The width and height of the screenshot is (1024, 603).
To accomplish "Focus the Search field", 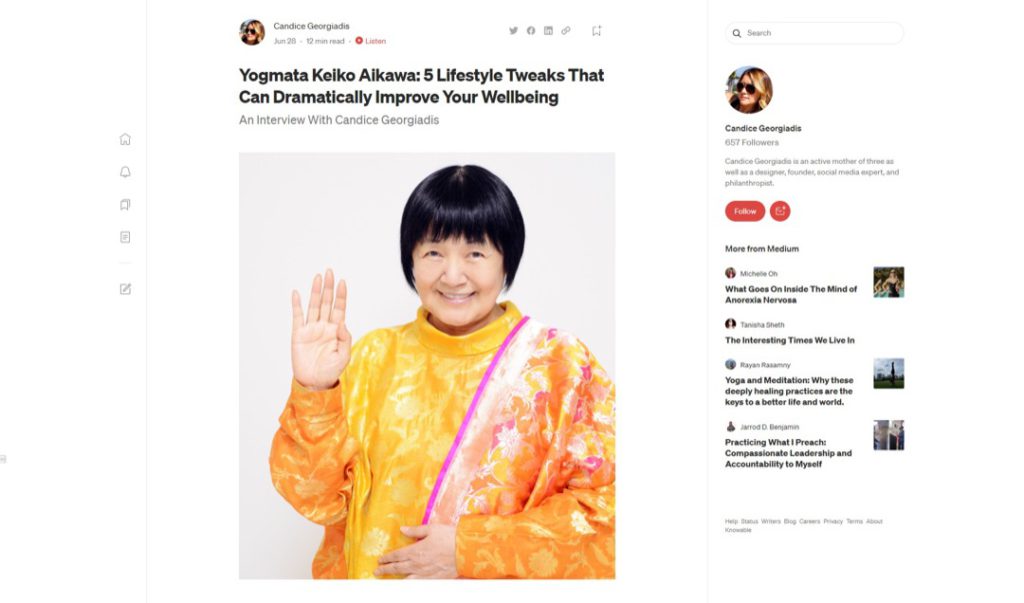I will coord(814,33).
